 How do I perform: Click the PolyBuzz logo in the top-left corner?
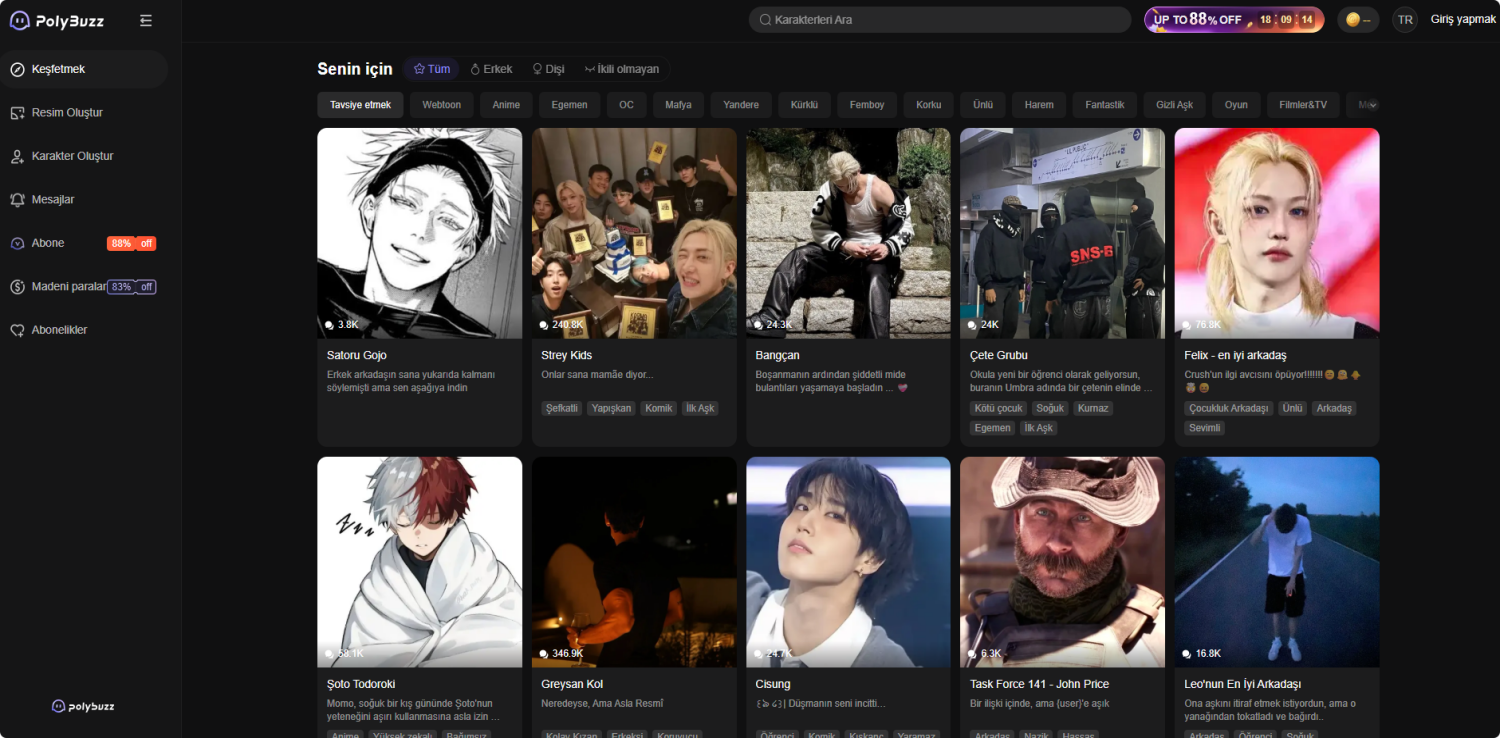(x=56, y=20)
